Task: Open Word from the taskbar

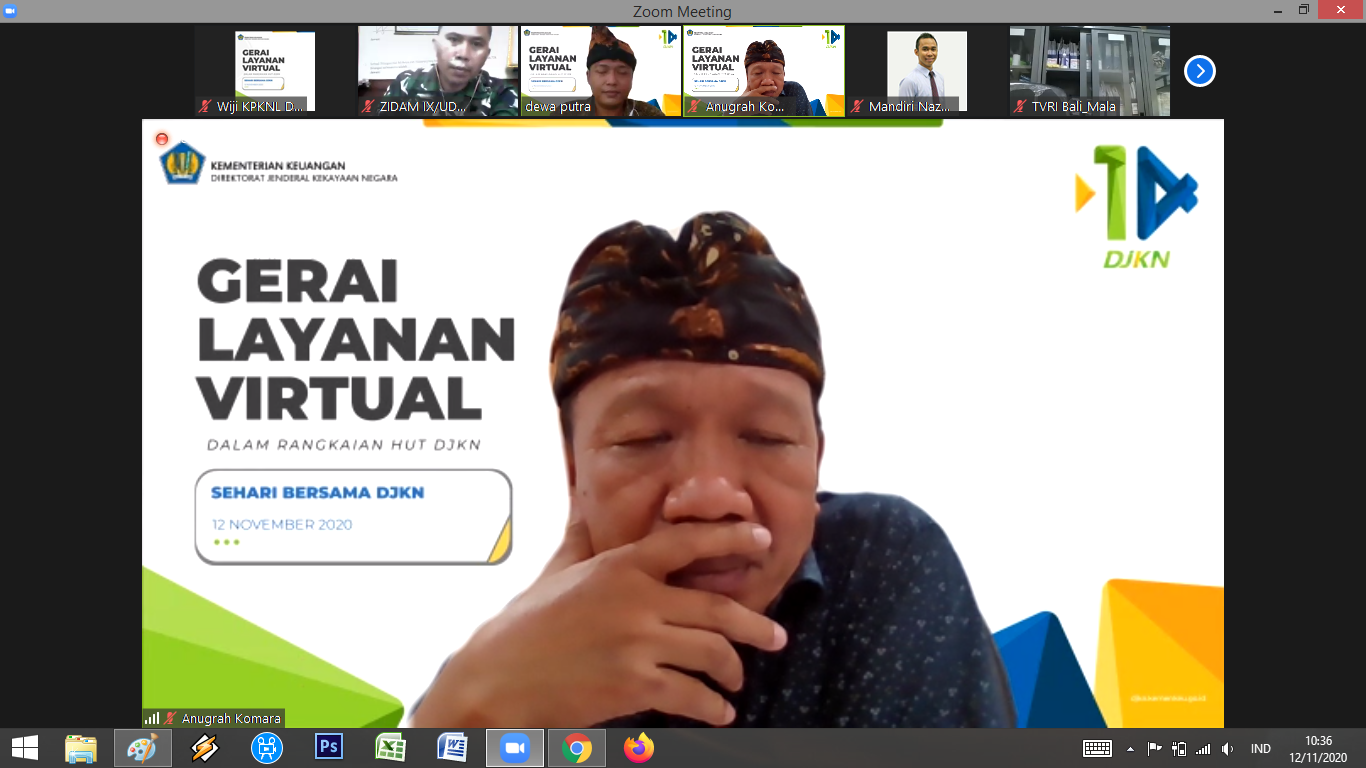Action: [452, 748]
